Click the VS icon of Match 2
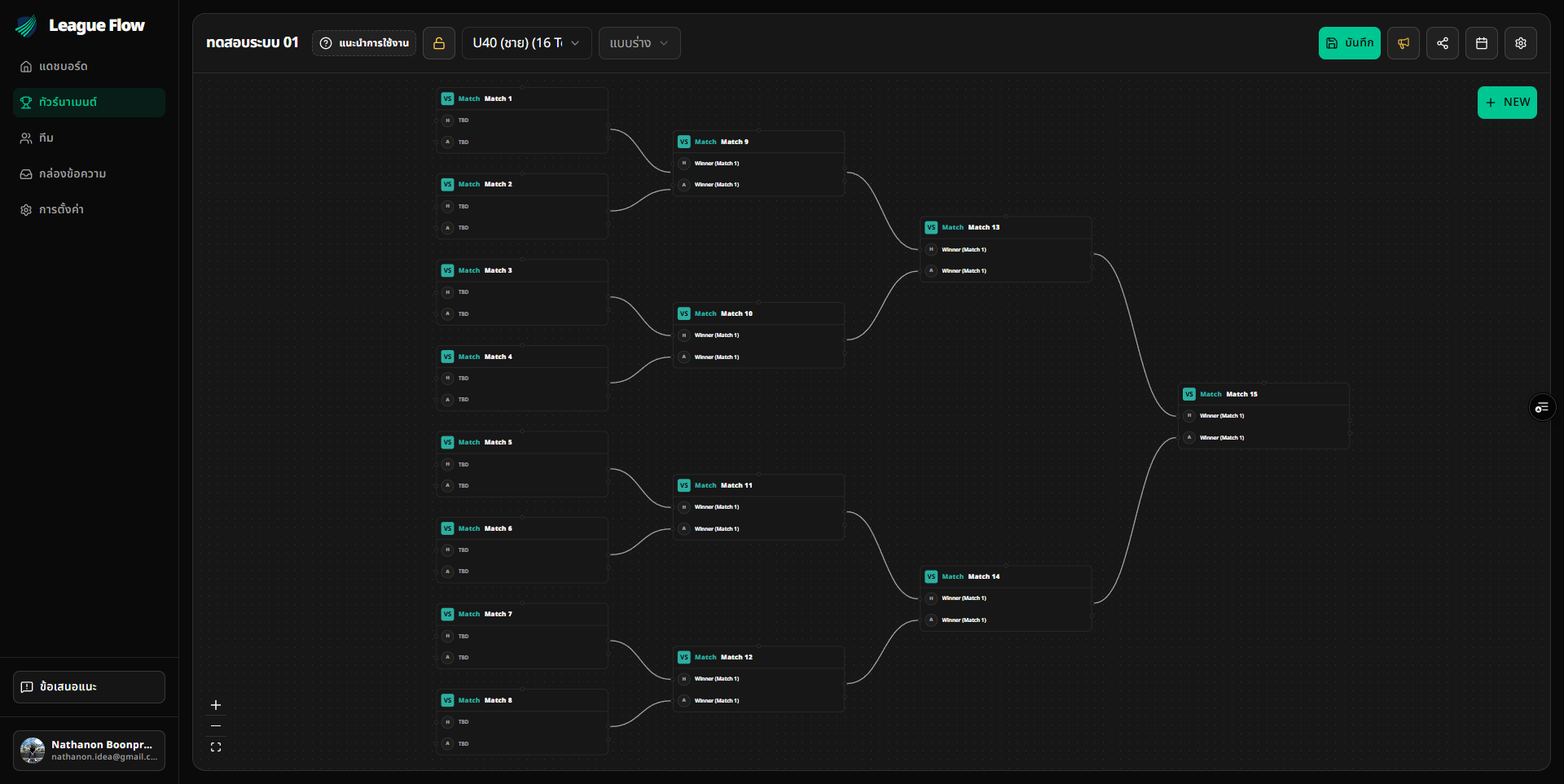1564x784 pixels. [x=447, y=184]
